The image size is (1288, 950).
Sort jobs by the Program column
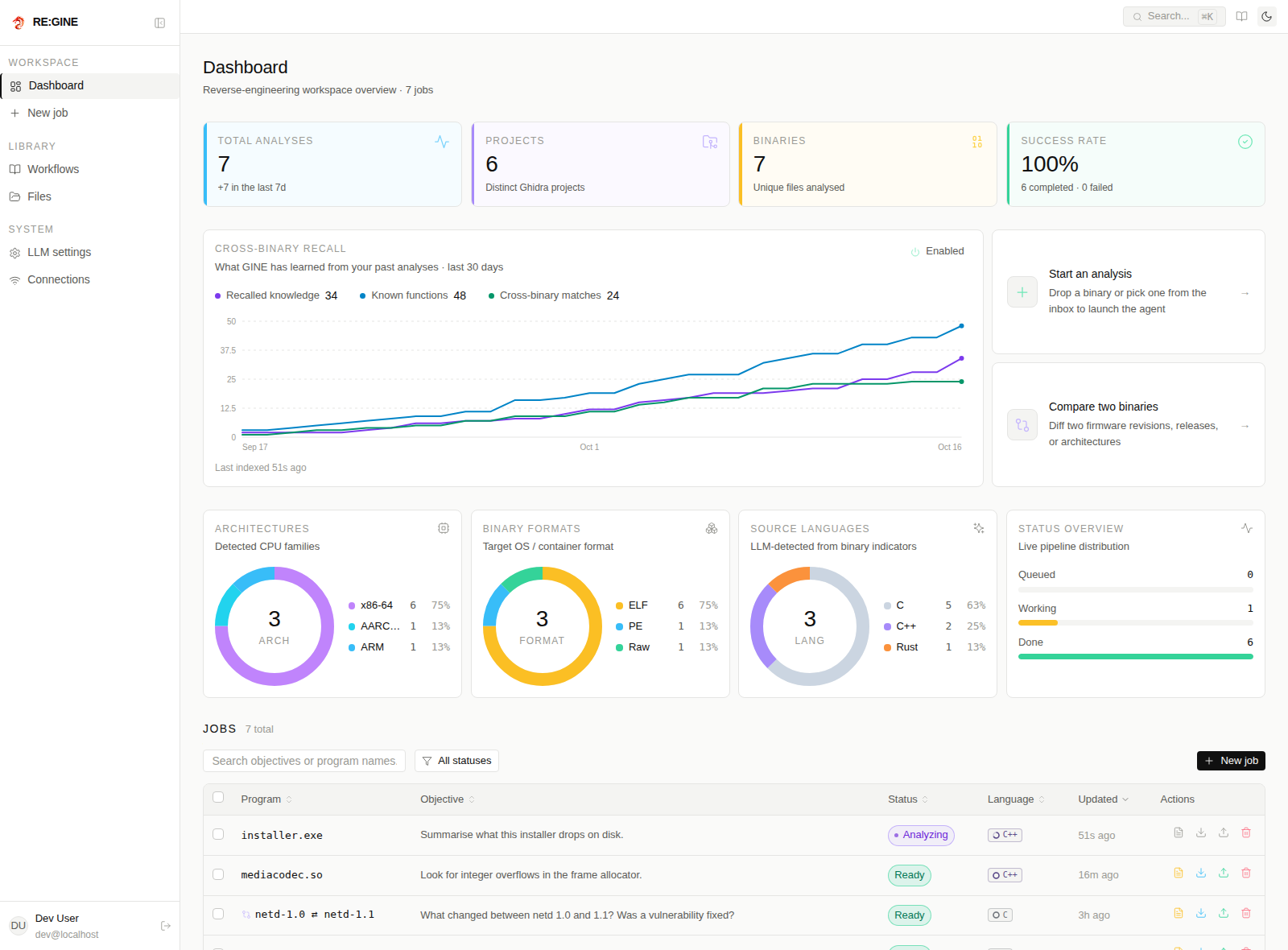(x=266, y=799)
